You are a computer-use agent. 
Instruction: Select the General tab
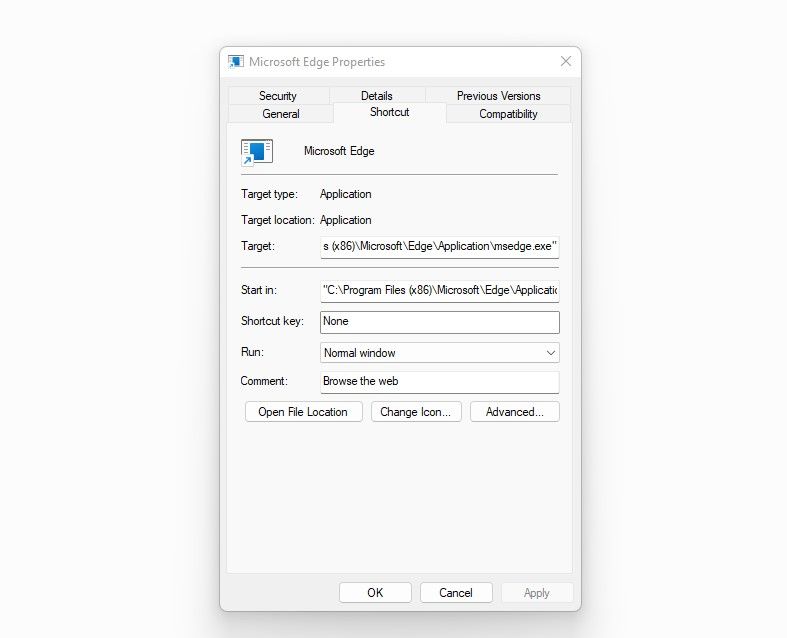pos(281,114)
